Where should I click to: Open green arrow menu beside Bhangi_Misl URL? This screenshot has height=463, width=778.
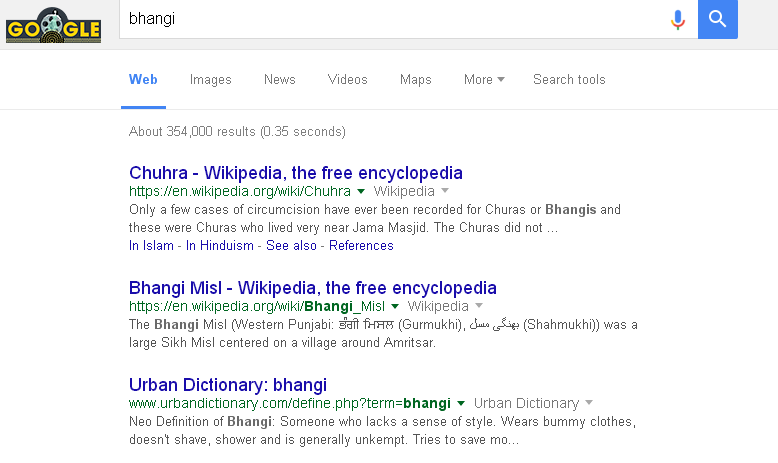click(395, 306)
